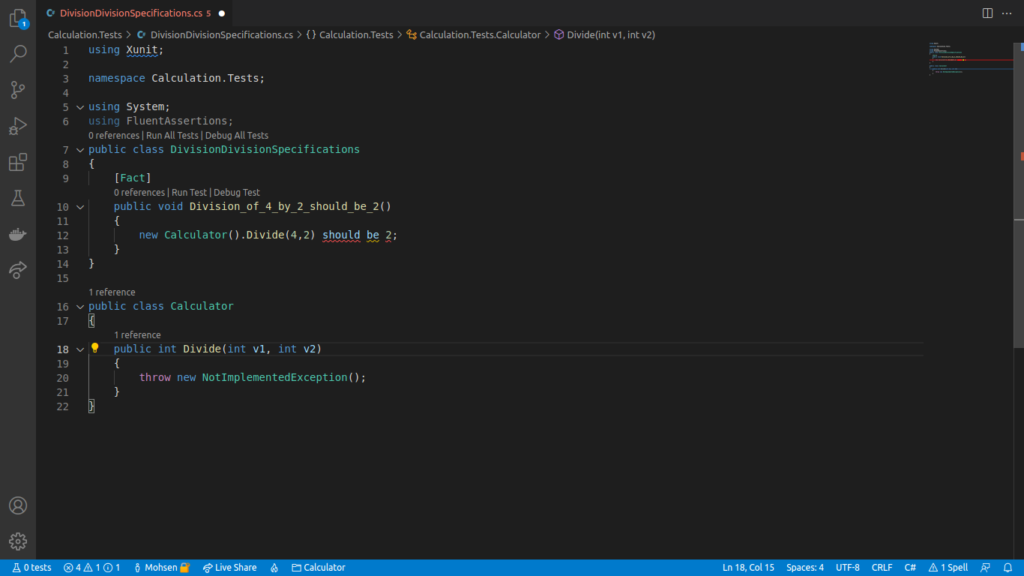Open the Testing beaker icon

click(x=17, y=198)
